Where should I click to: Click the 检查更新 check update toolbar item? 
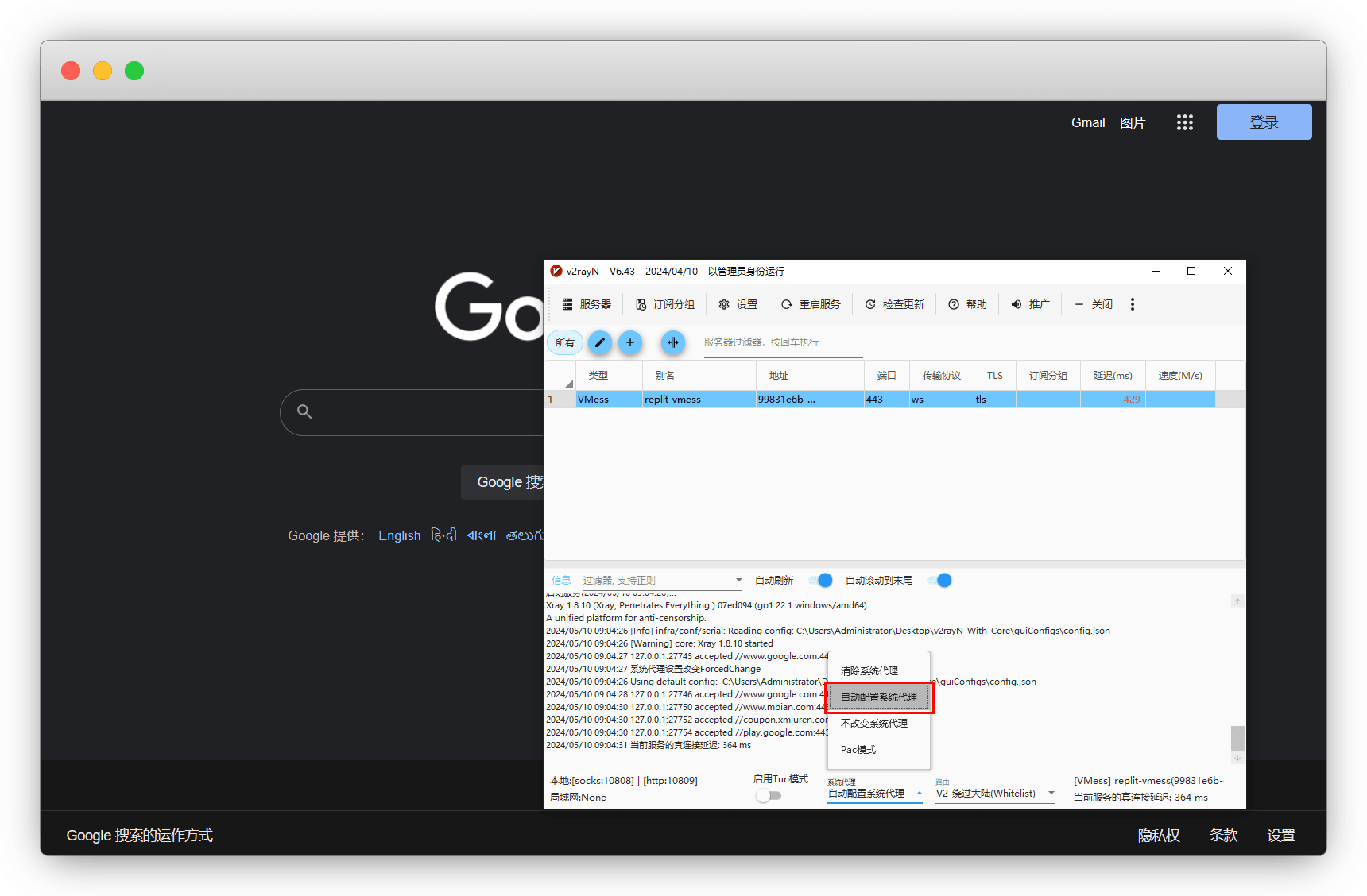(x=895, y=304)
